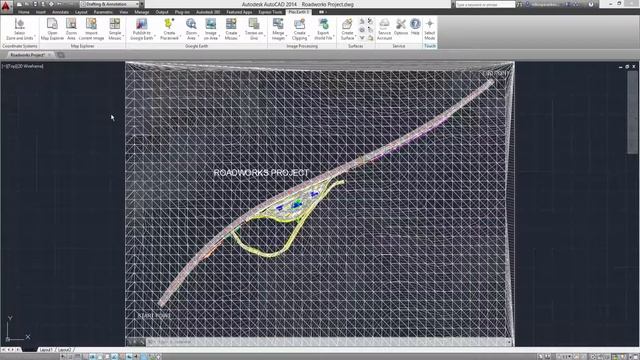This screenshot has height=360, width=640.
Task: Open the Home ribbon tab
Action: 24,12
